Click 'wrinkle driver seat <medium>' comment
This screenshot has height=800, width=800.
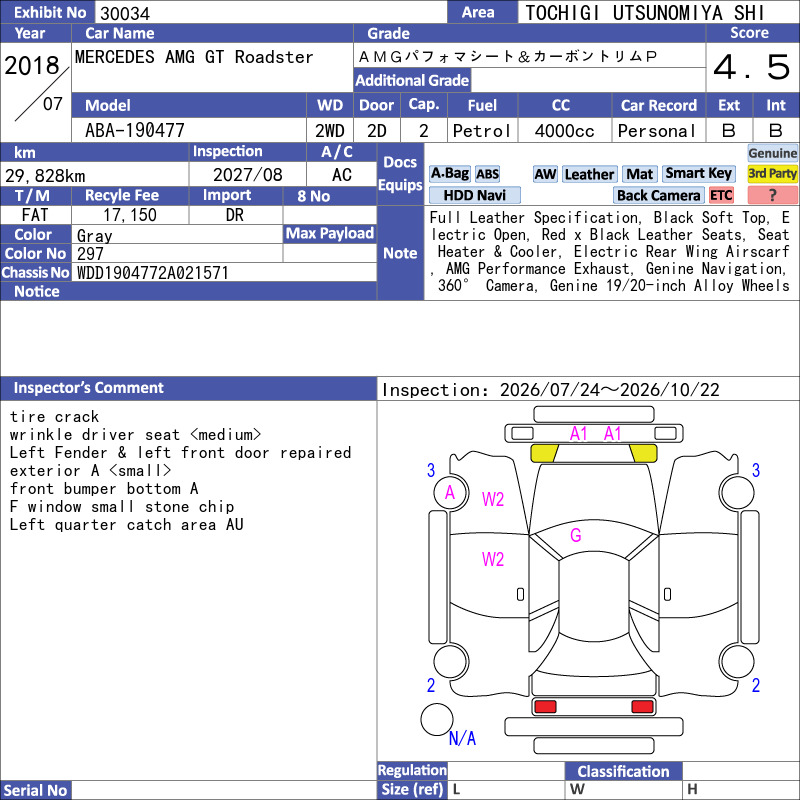pos(136,435)
